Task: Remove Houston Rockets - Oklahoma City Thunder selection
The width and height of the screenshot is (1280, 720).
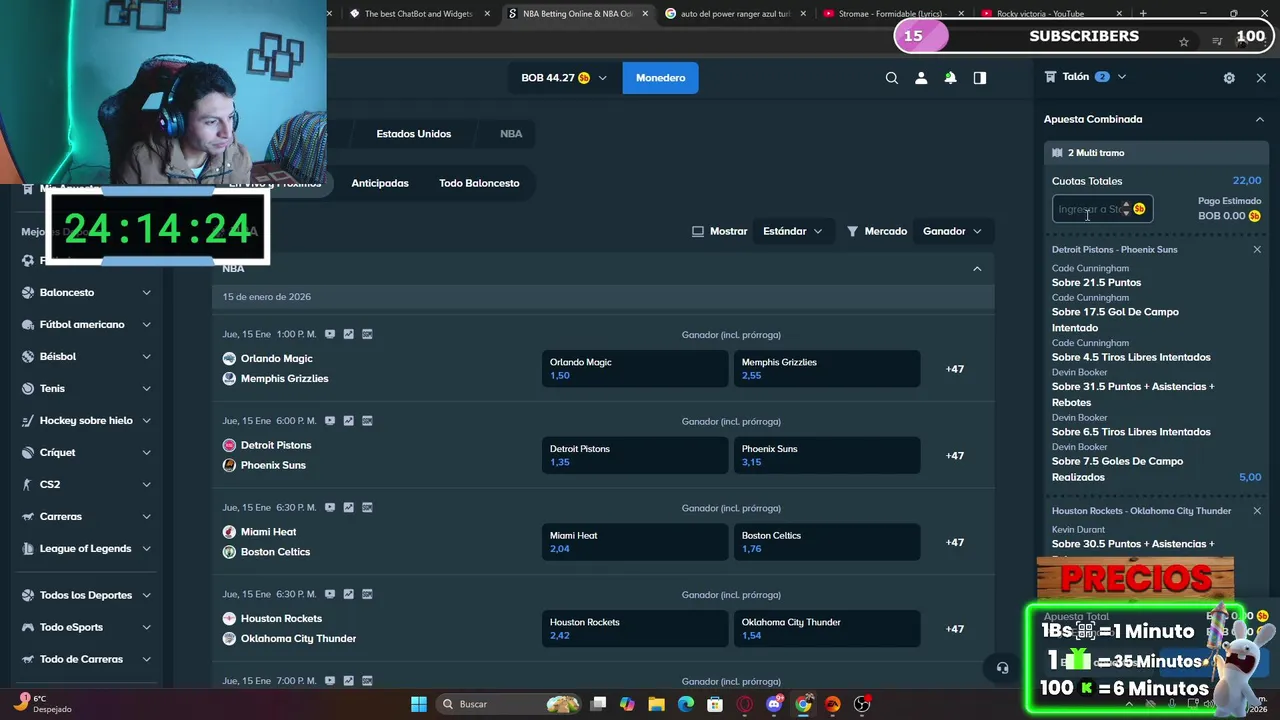Action: click(1257, 511)
